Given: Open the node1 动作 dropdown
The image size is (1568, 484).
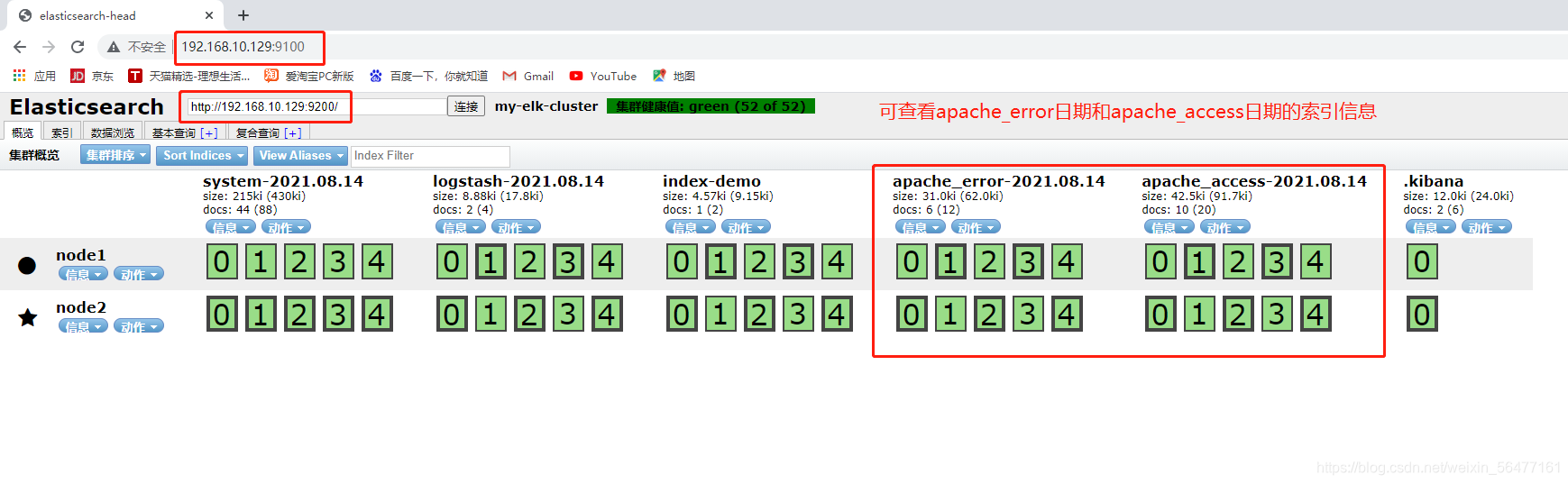Looking at the screenshot, I should pyautogui.click(x=140, y=274).
